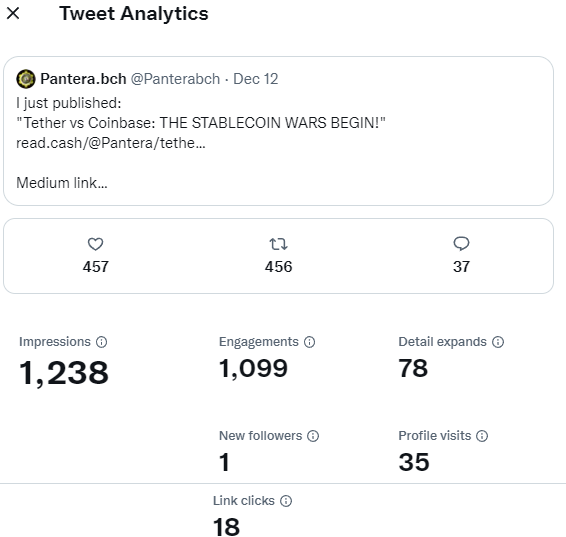Click the retweet arrows icon
566x537 pixels.
point(278,244)
